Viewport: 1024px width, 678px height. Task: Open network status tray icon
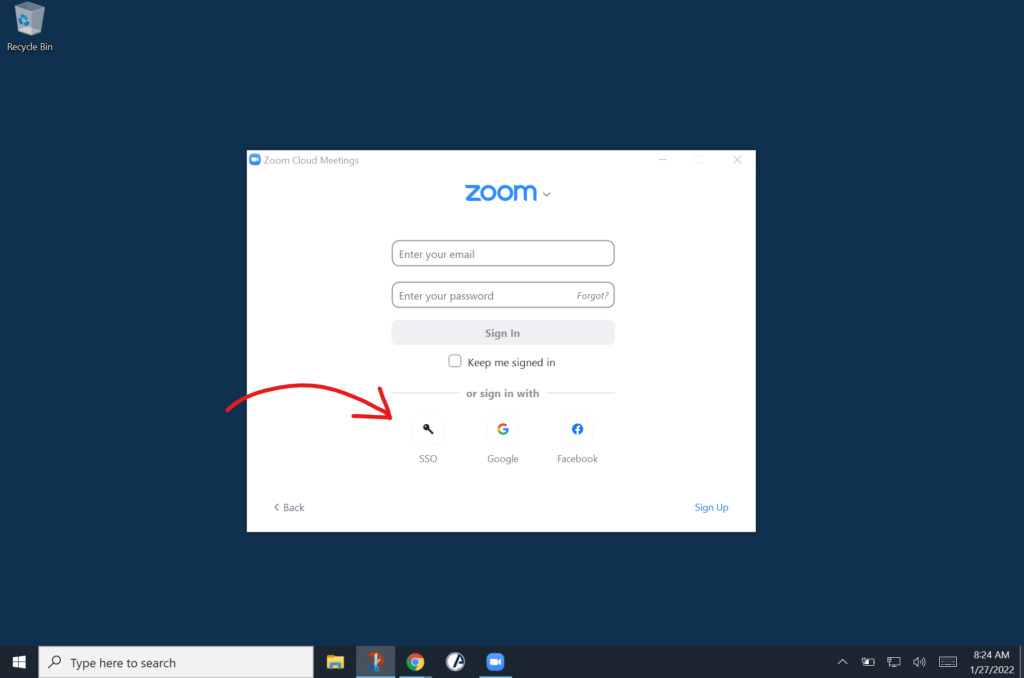coord(893,662)
